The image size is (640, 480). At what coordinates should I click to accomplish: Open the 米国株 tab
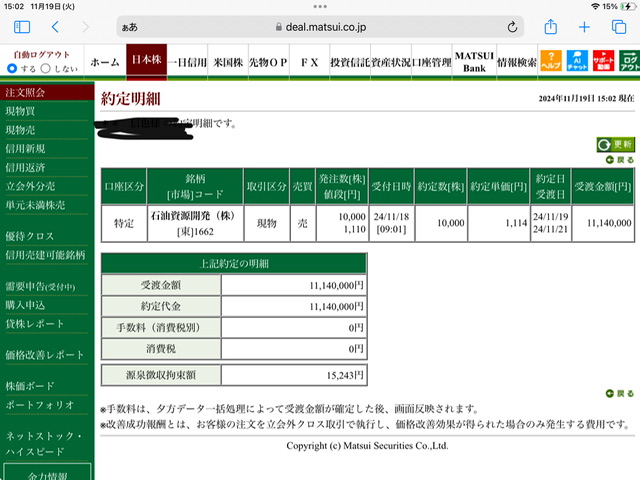(228, 62)
